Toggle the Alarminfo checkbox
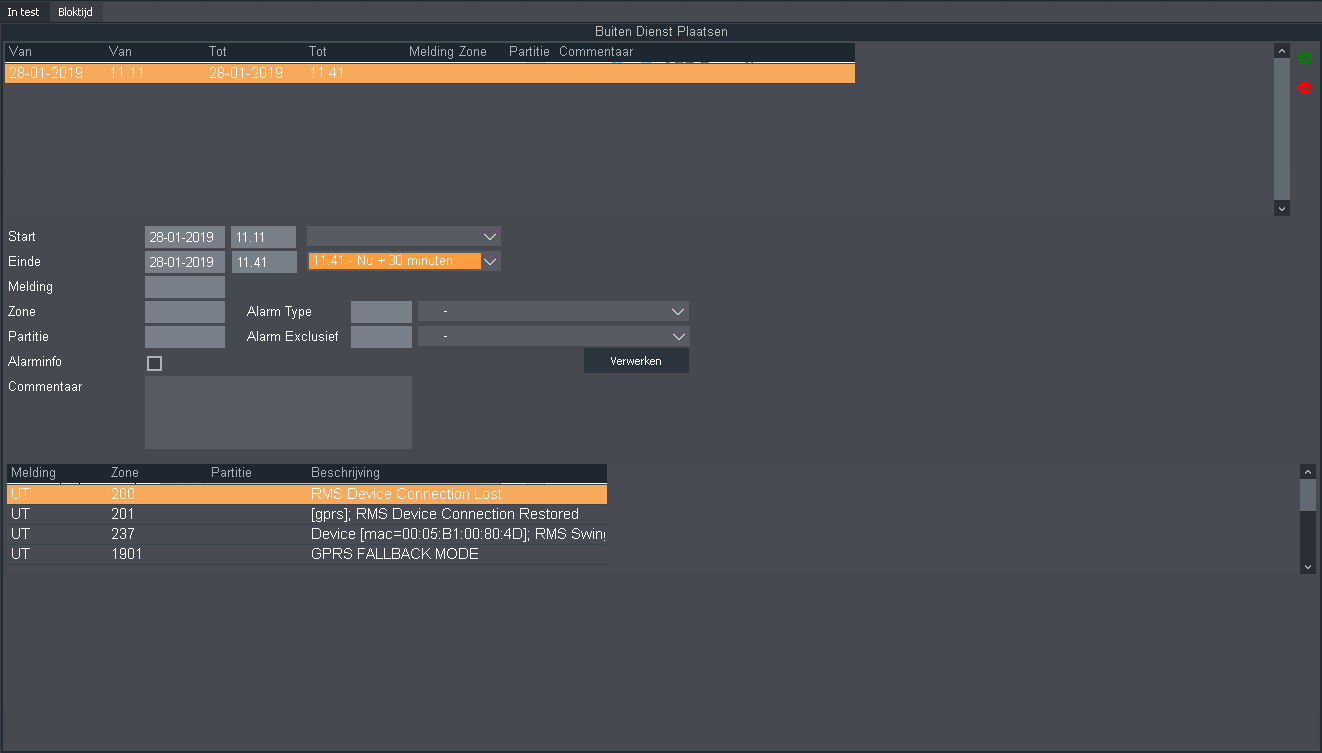 (x=154, y=363)
